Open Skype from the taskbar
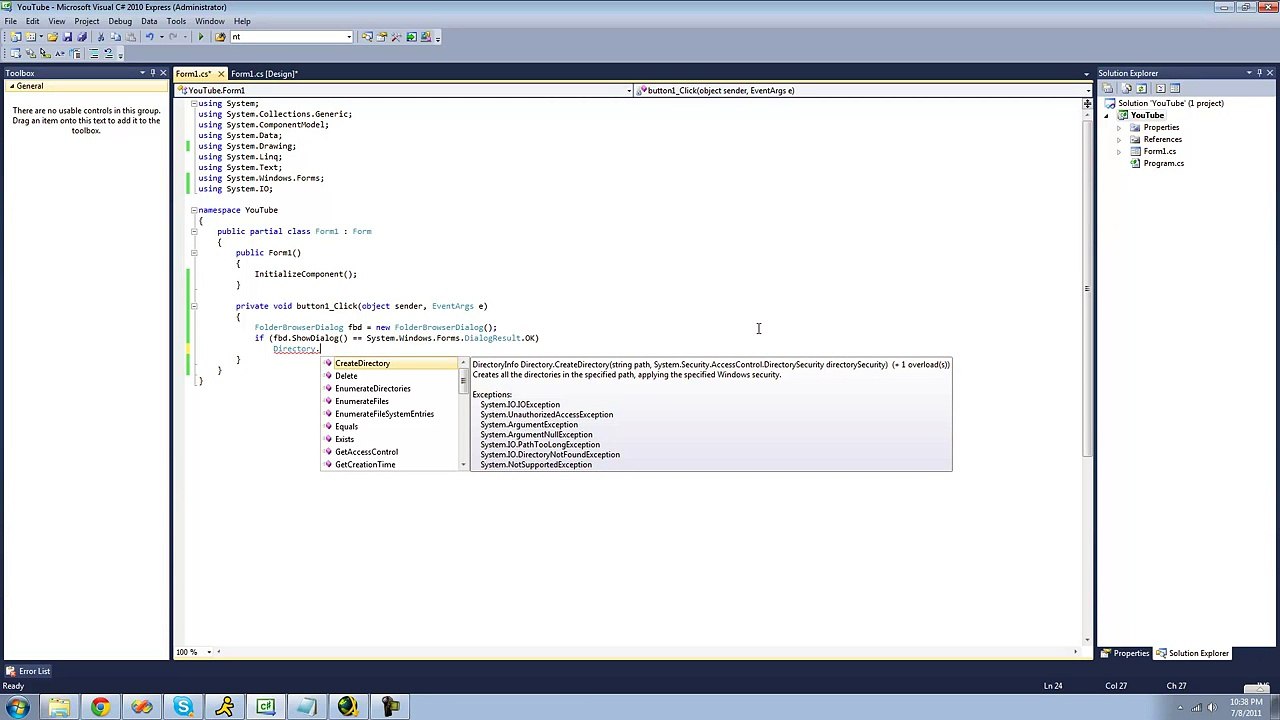Viewport: 1280px width, 720px height. click(x=183, y=707)
